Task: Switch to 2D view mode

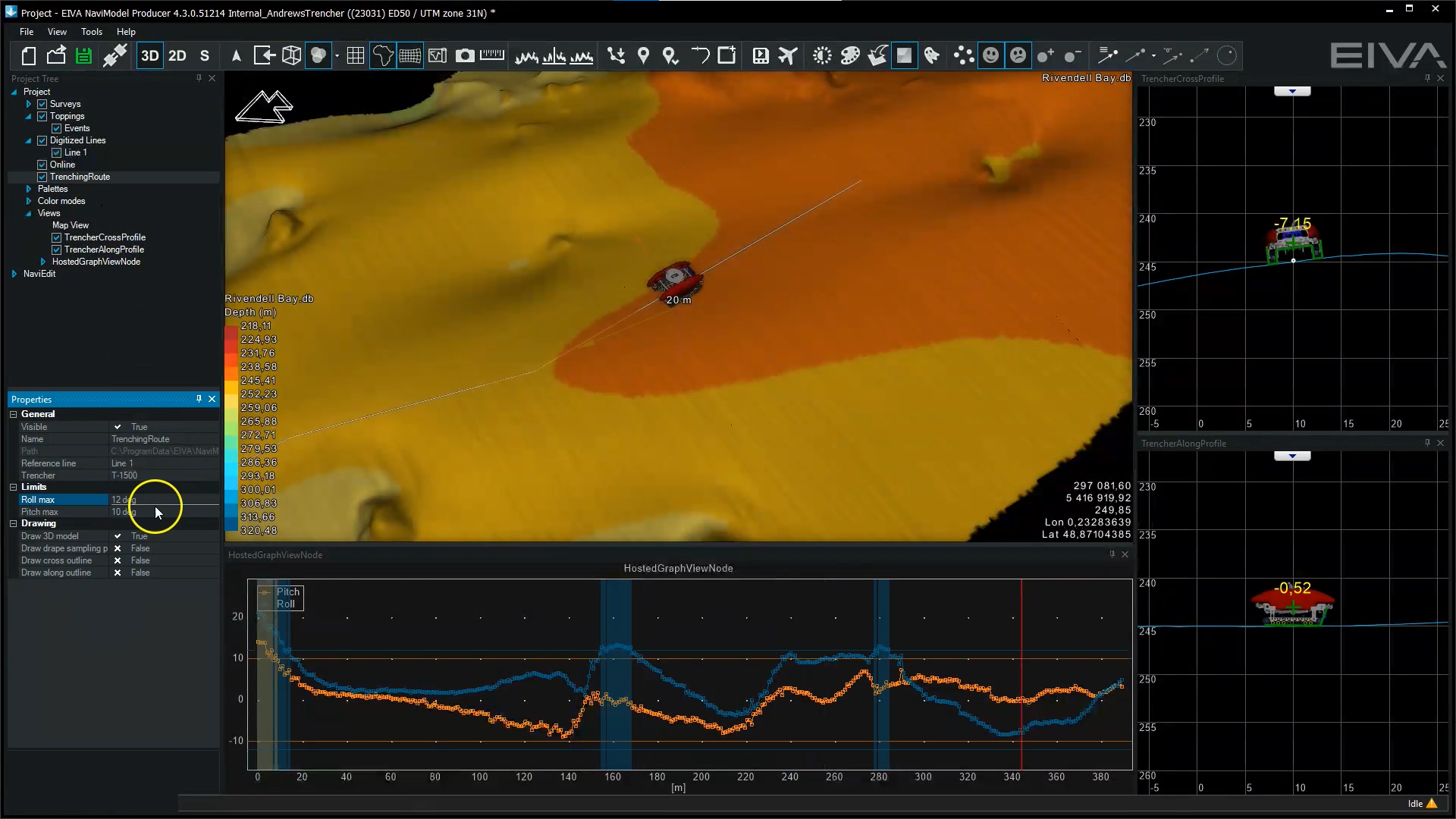Action: (177, 55)
